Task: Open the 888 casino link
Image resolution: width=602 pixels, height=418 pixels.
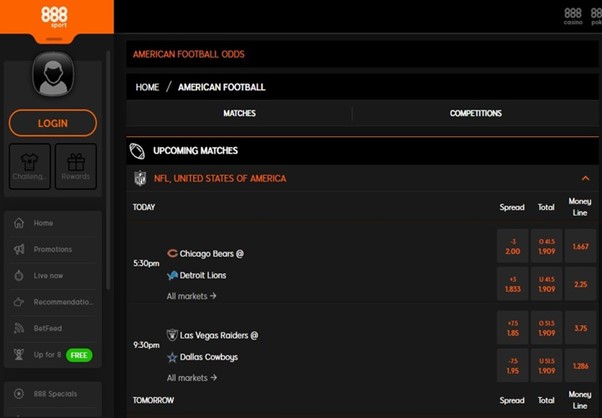Action: (573, 17)
